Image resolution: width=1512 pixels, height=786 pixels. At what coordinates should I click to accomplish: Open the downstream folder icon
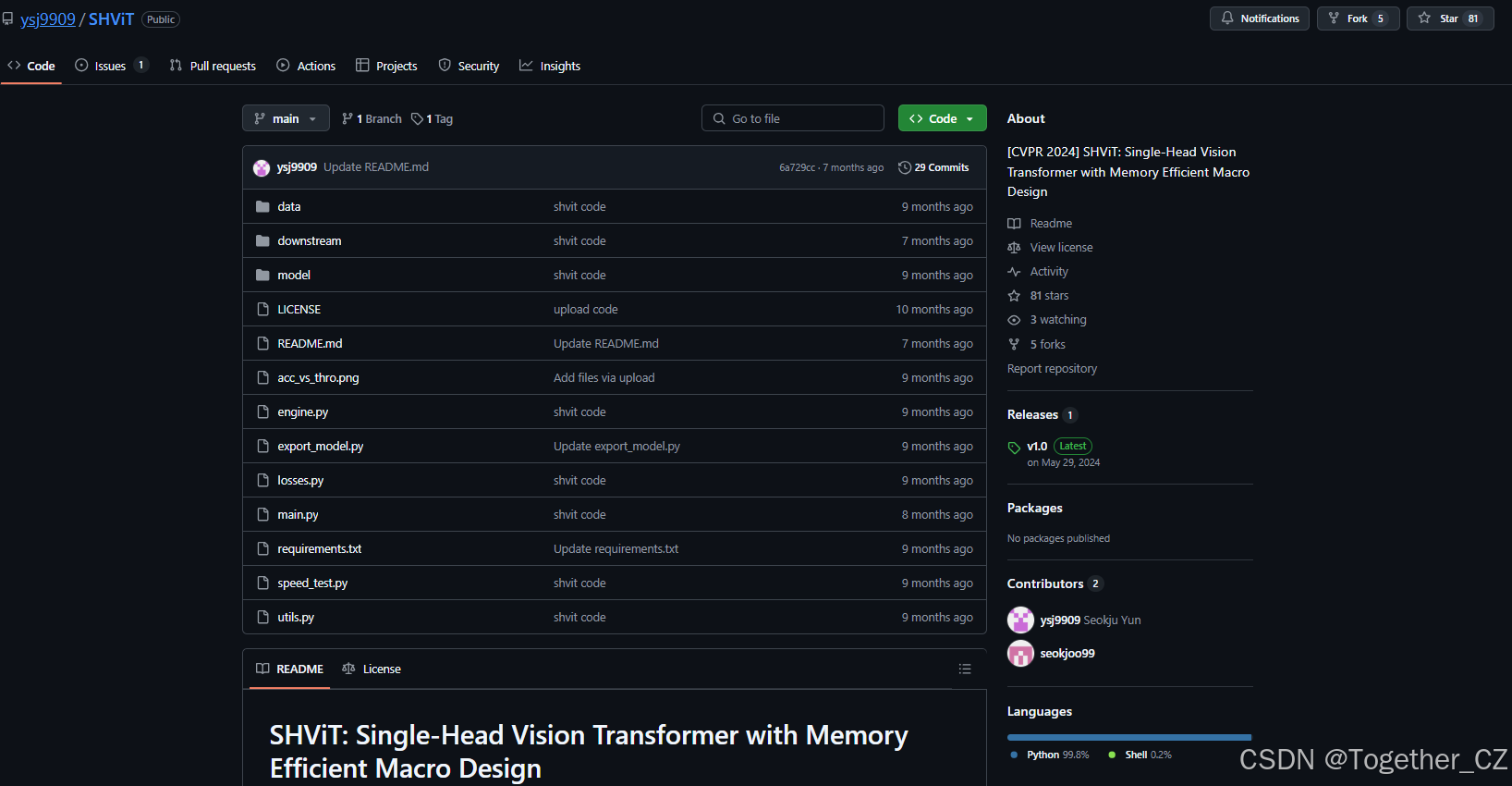click(262, 241)
